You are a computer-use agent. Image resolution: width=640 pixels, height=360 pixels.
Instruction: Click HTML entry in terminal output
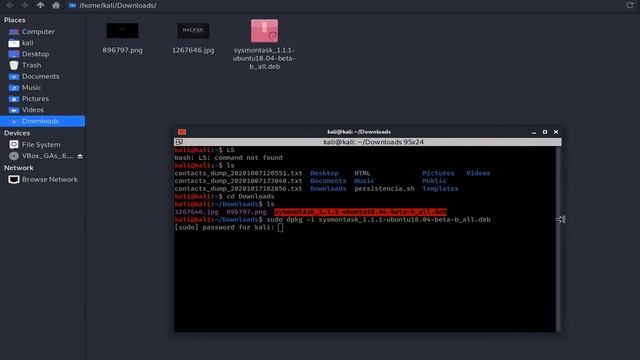click(x=362, y=173)
